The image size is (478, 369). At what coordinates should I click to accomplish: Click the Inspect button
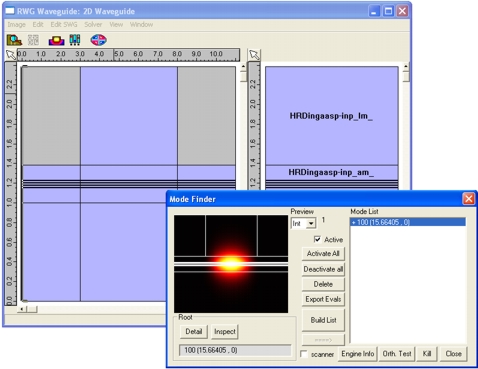[x=225, y=331]
